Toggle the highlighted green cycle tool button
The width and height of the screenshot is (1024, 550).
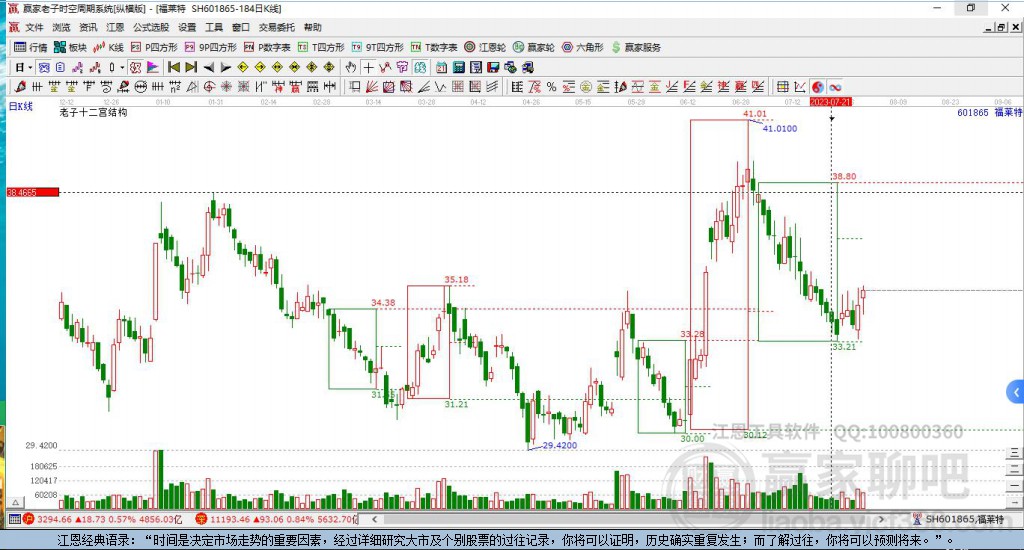click(419, 67)
